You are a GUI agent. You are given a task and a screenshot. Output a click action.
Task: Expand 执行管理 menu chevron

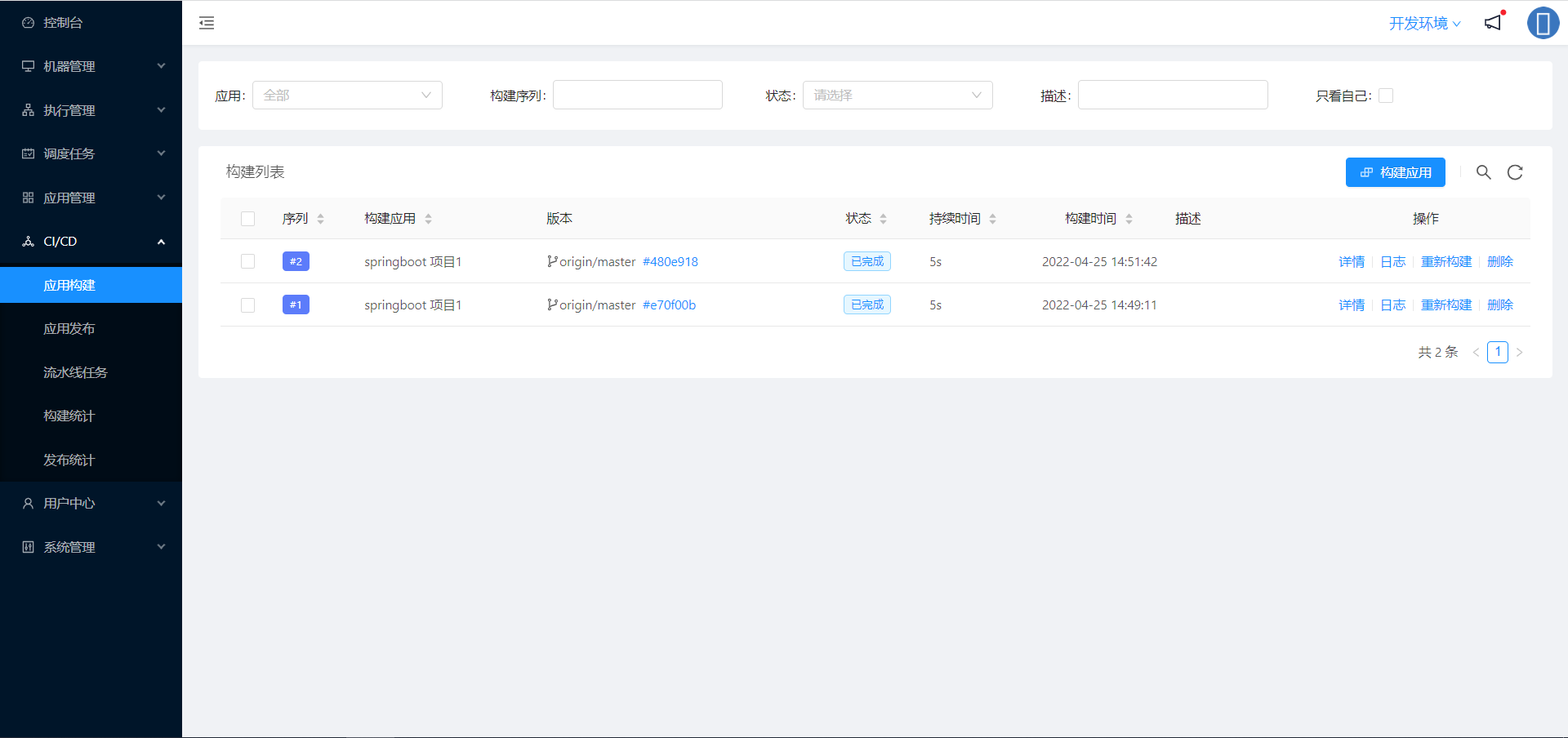[x=161, y=110]
